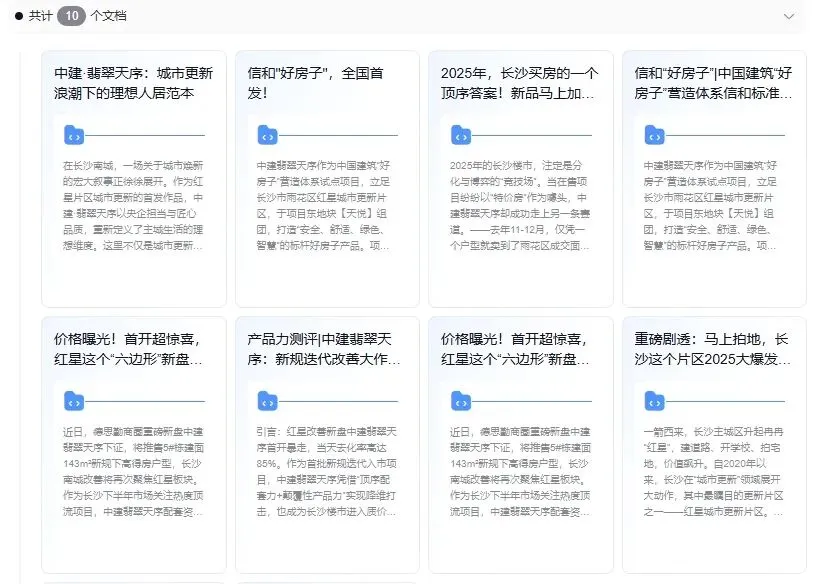Screen dimensions: 826x584
Task: Click the folder icon in the 2025年，长沙买房 card
Action: pos(461,135)
